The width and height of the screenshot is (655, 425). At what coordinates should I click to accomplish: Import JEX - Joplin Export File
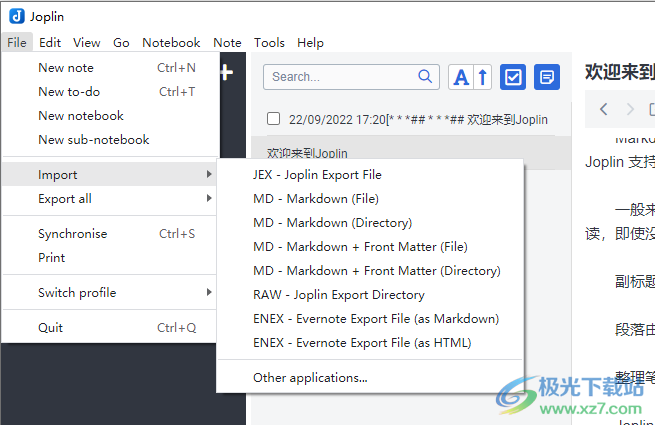point(370,175)
